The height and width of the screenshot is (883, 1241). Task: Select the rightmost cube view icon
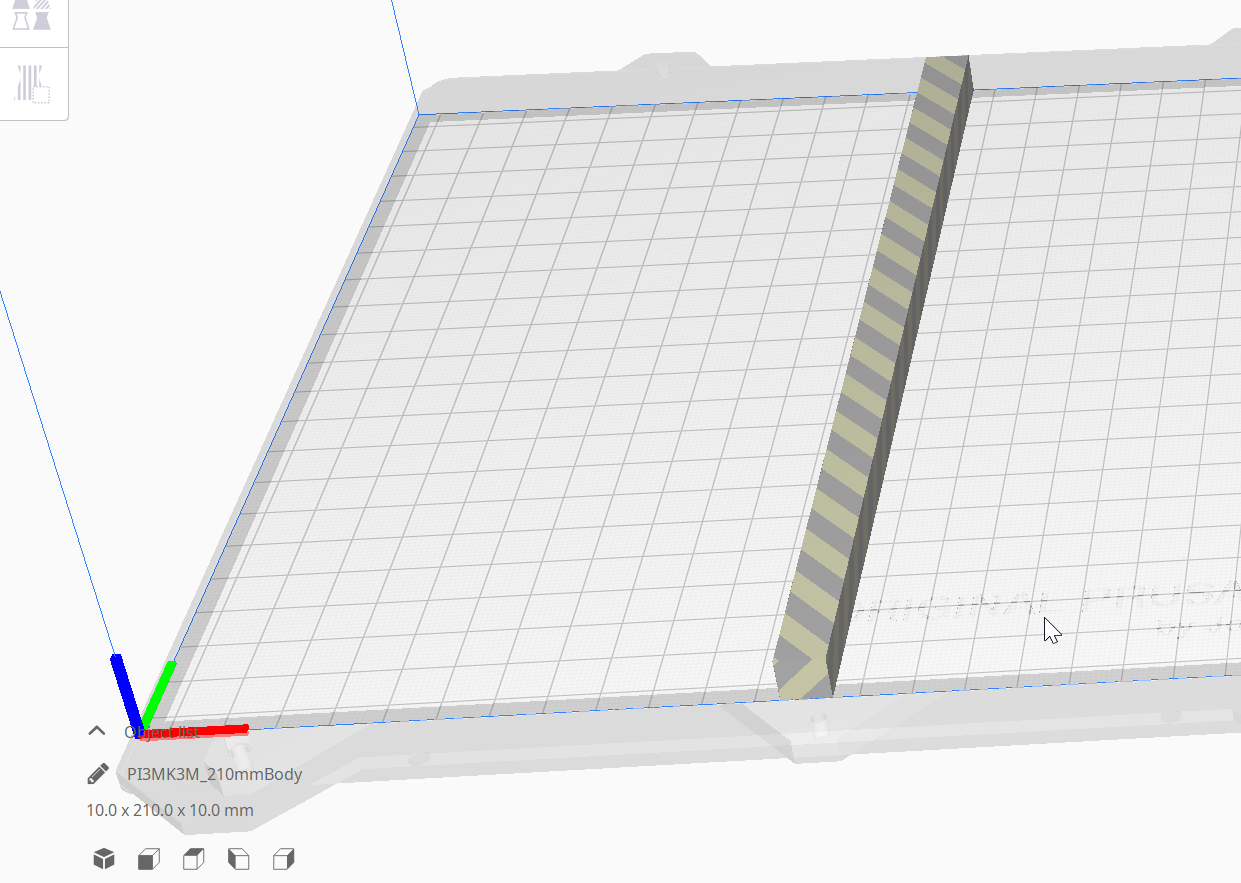click(x=283, y=857)
